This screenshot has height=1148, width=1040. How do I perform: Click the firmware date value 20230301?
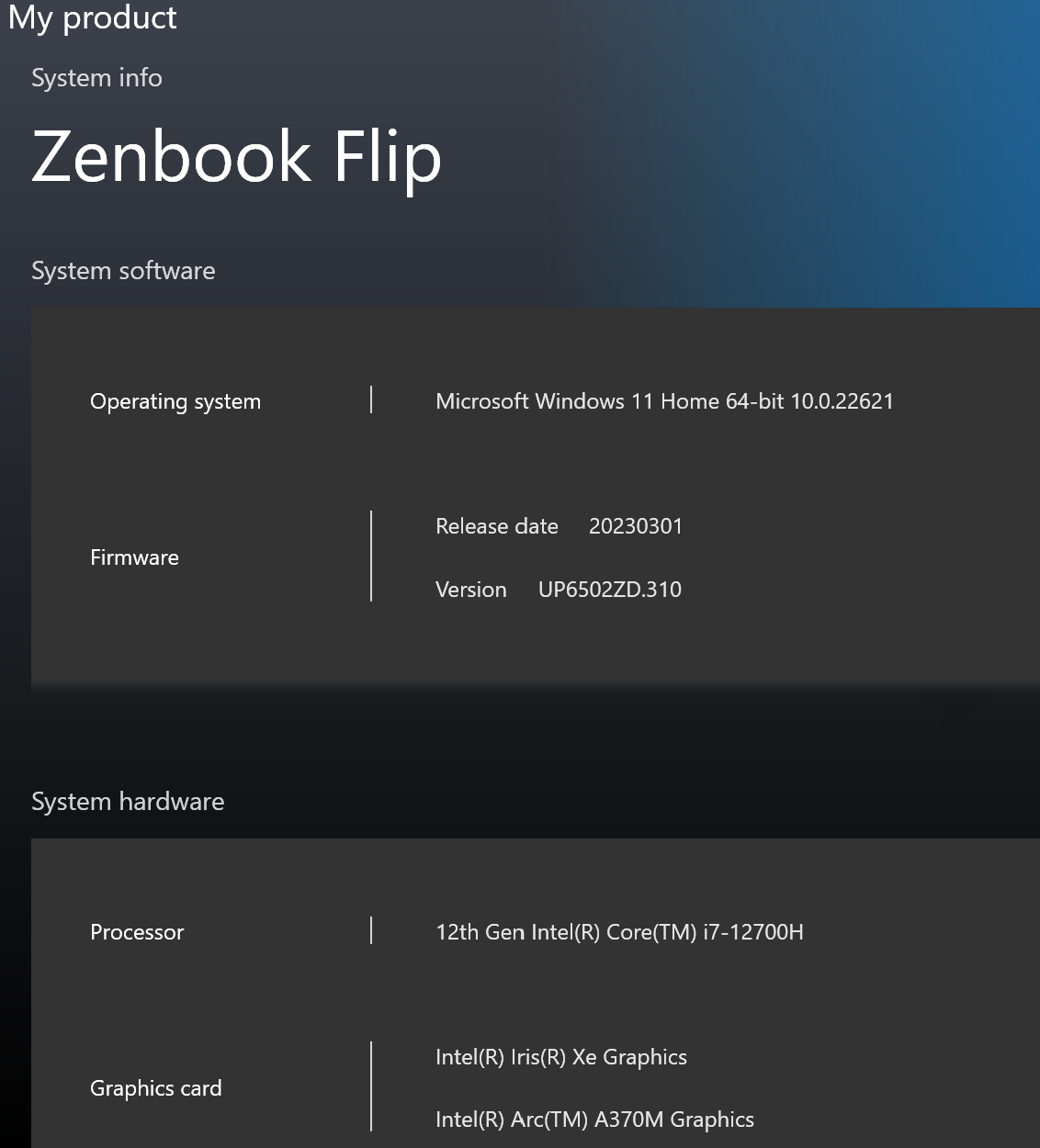(x=635, y=526)
